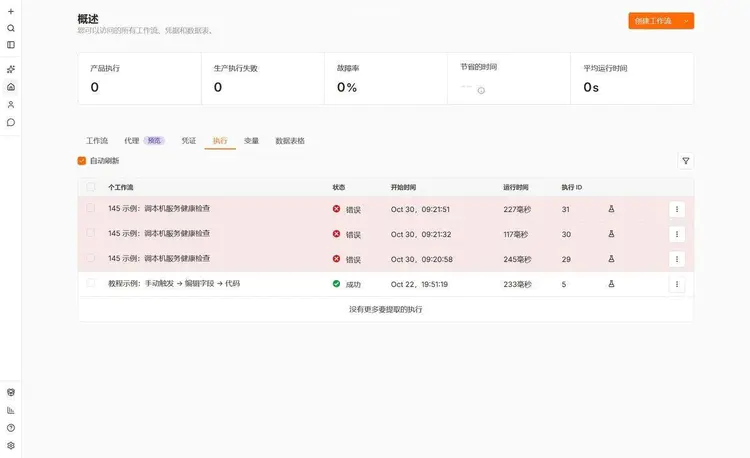
Task: Click the 245毫秒 run time cell
Action: click(517, 259)
